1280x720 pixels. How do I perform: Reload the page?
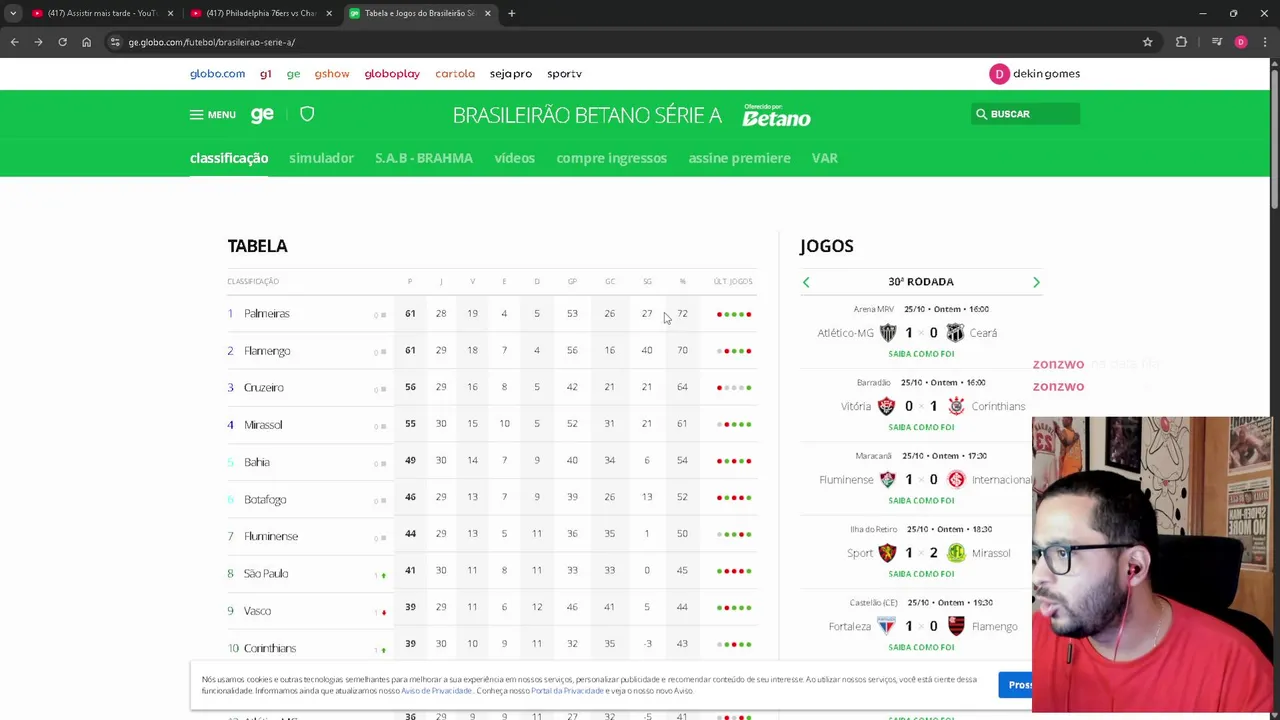tap(62, 42)
